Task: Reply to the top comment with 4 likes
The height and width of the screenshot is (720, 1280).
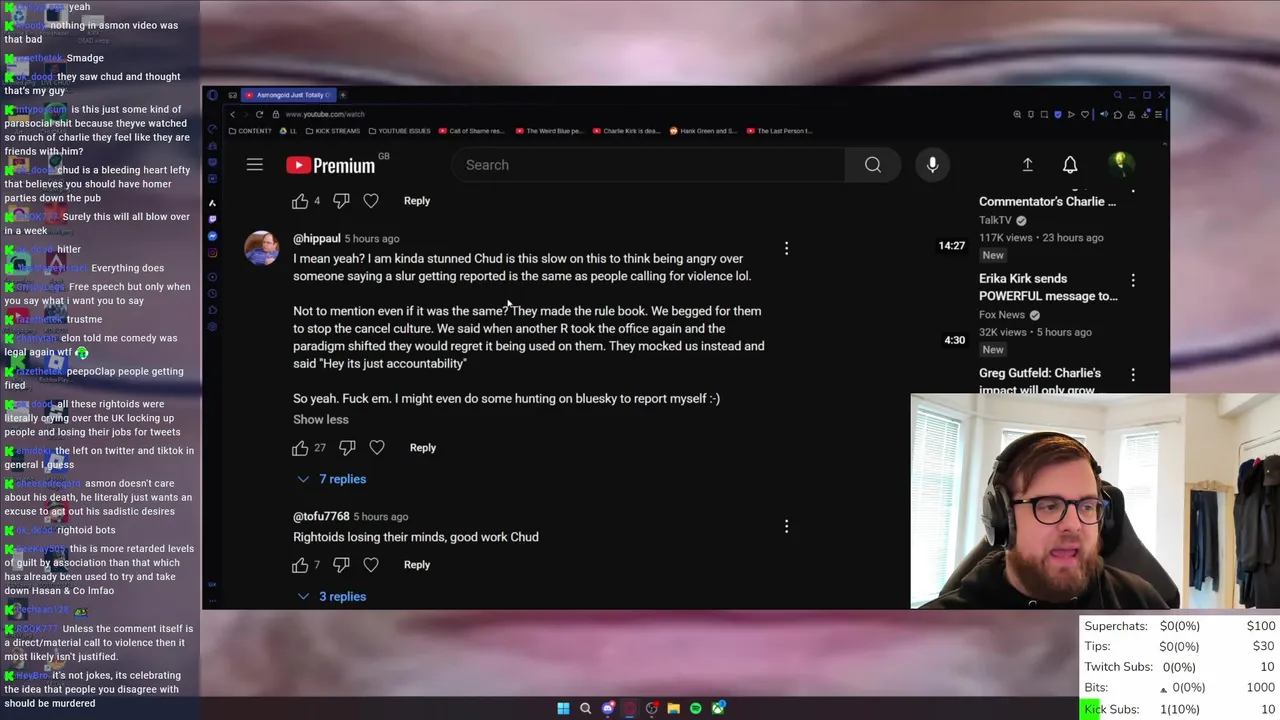Action: (x=417, y=201)
